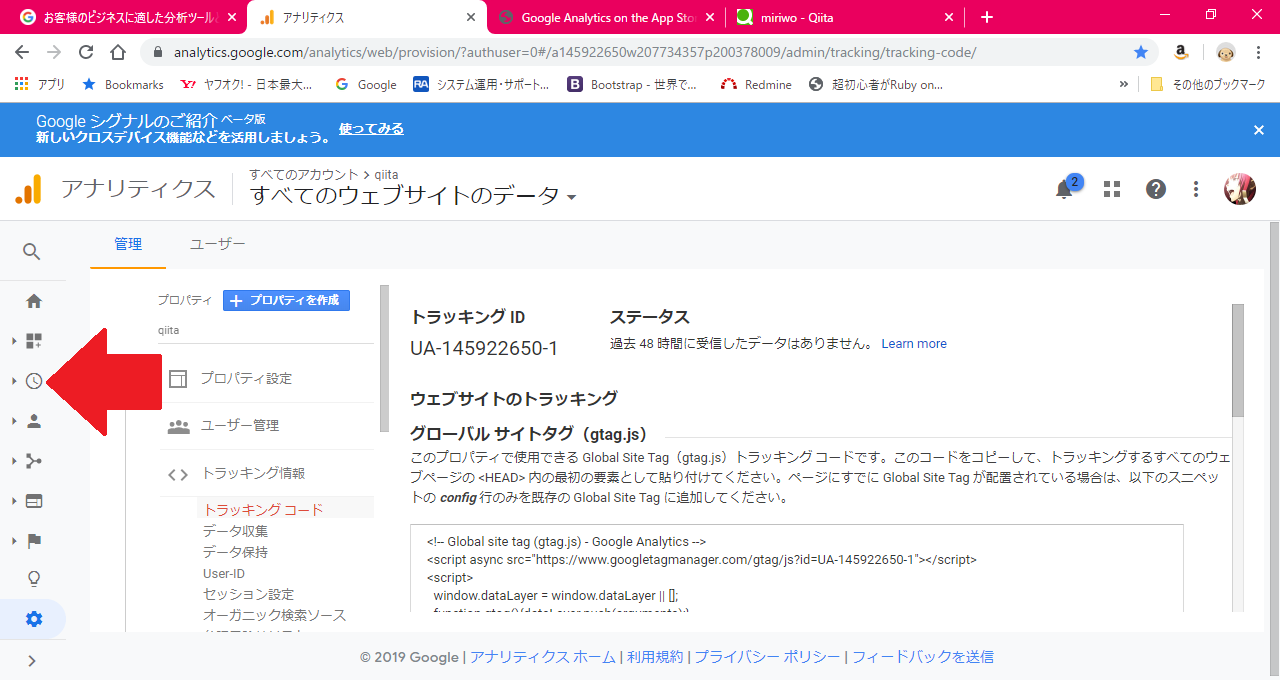This screenshot has height=680, width=1280.
Task: Open the account profile avatar
Action: (x=1240, y=189)
